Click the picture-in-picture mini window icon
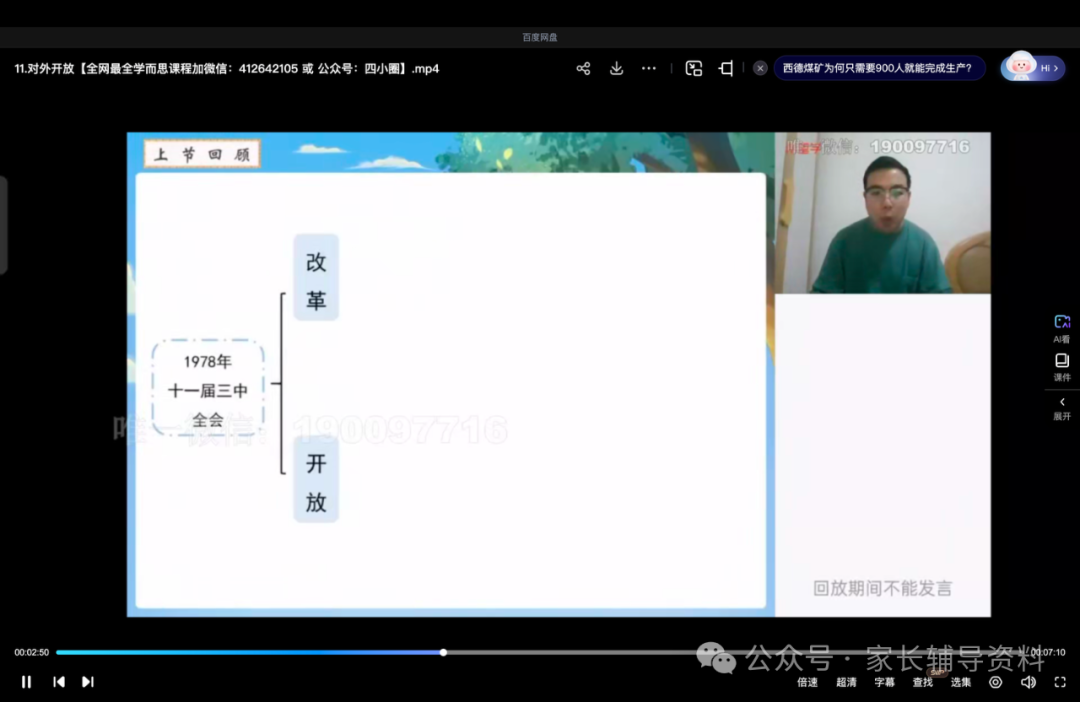Viewport: 1080px width, 702px height. 694,68
